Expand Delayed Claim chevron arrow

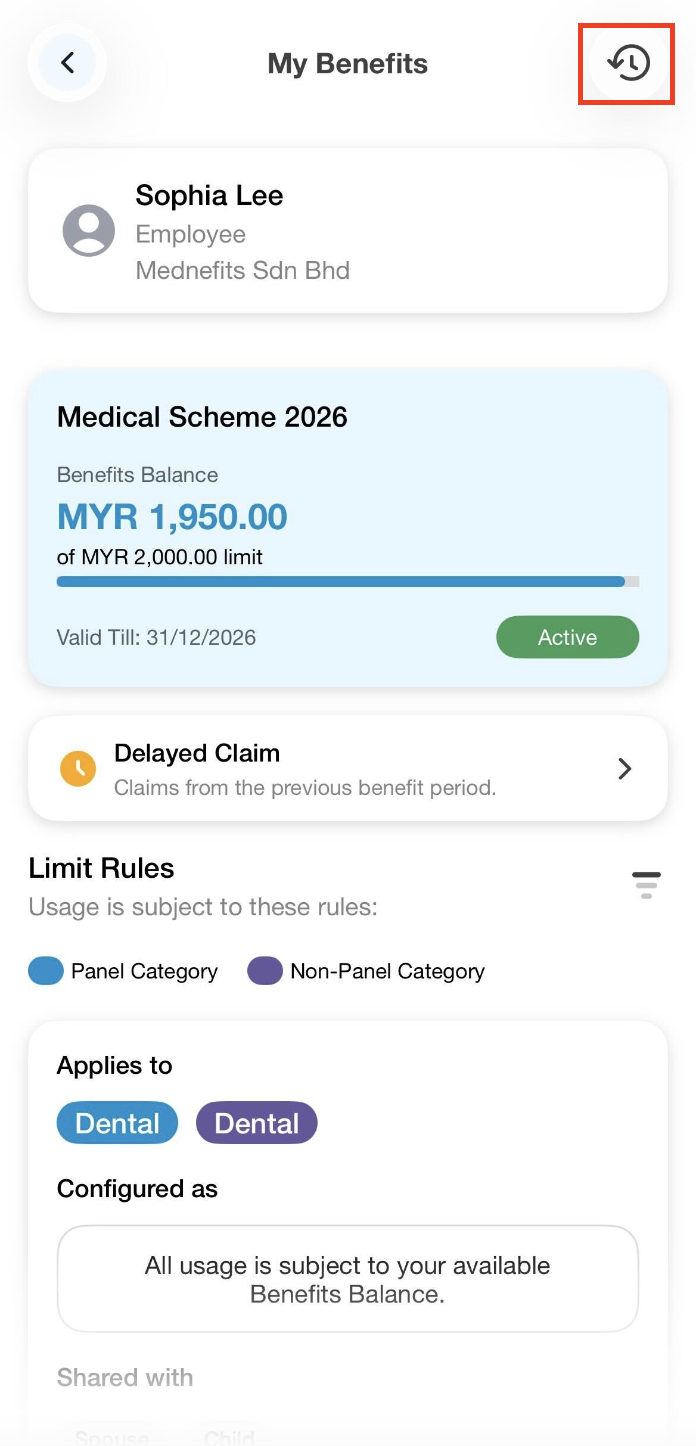(625, 768)
